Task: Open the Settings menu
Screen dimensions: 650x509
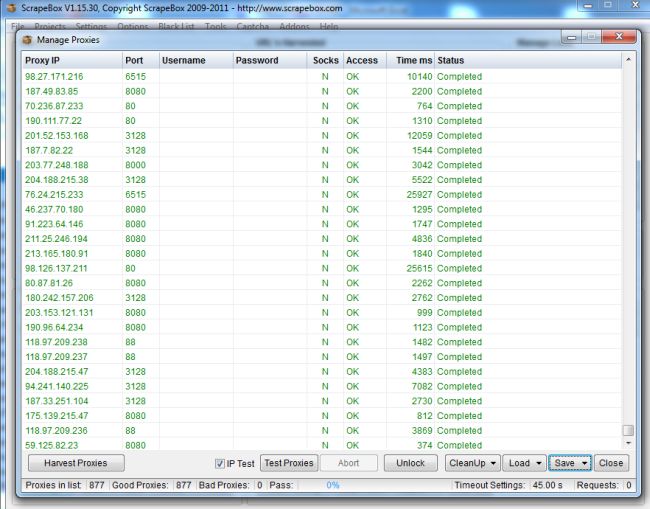Action: [x=91, y=27]
